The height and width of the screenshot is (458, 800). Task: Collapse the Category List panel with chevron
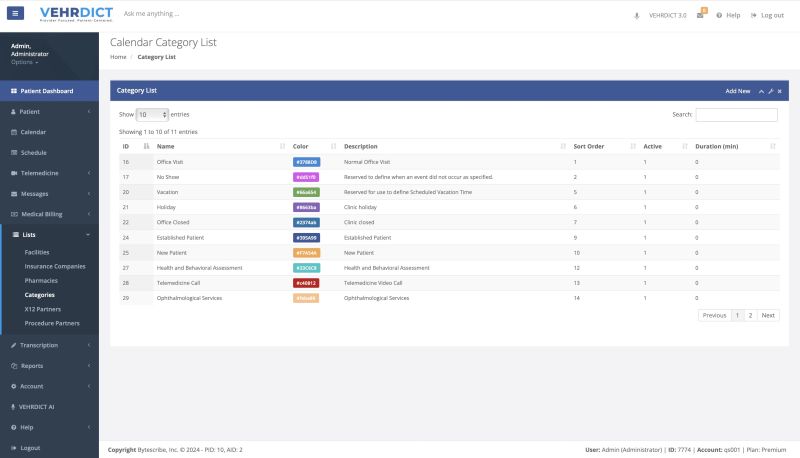click(x=760, y=91)
